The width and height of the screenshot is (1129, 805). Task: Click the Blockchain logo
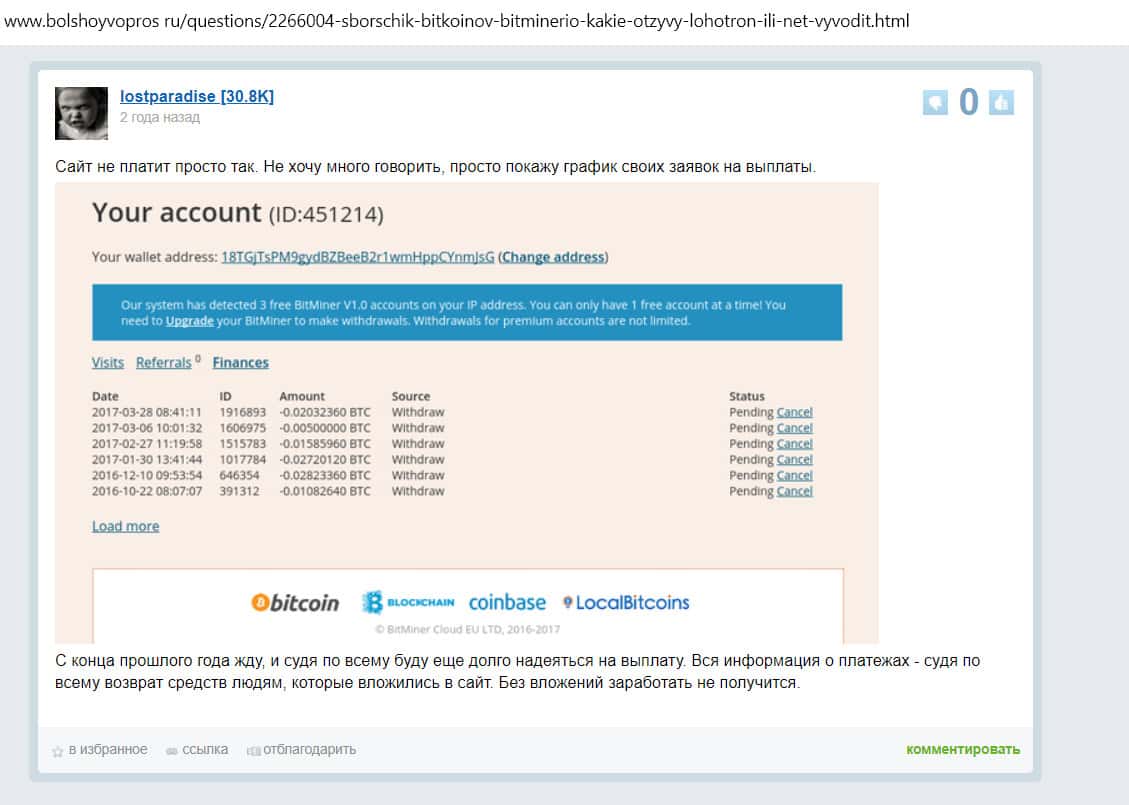click(408, 602)
